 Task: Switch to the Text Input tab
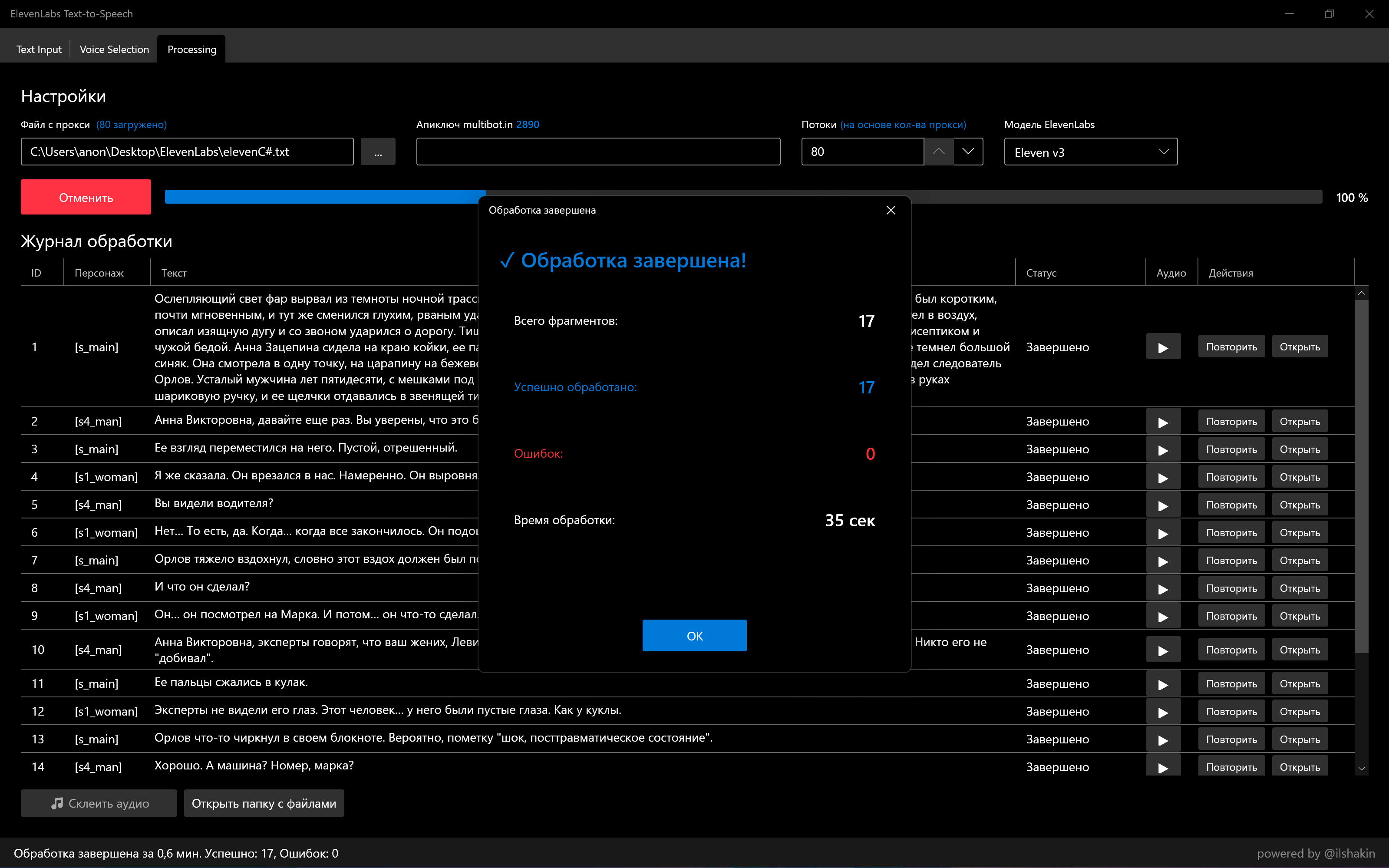pyautogui.click(x=39, y=50)
